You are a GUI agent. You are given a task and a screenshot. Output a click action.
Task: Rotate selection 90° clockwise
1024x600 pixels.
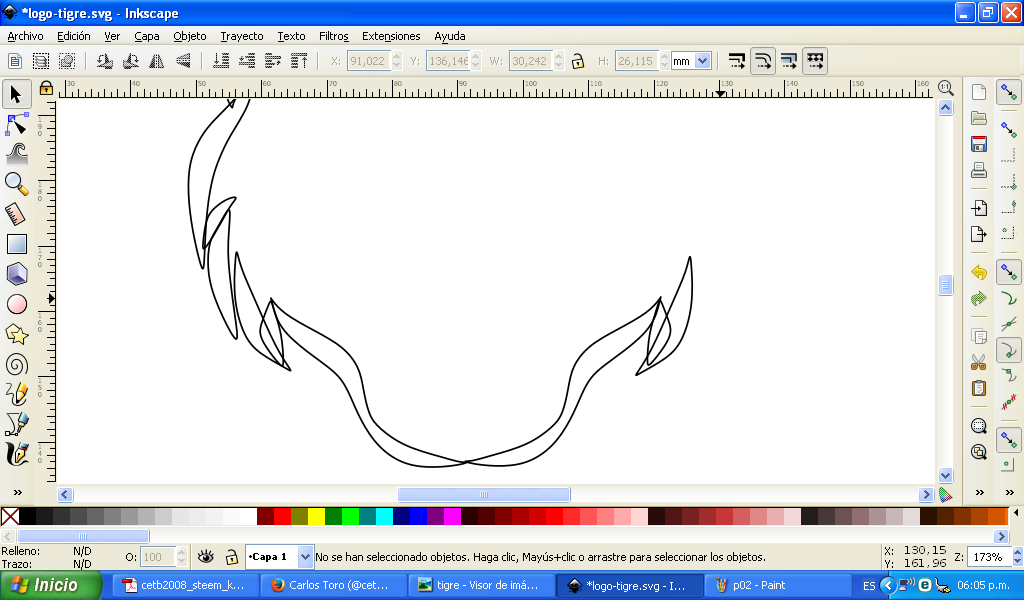tap(131, 61)
